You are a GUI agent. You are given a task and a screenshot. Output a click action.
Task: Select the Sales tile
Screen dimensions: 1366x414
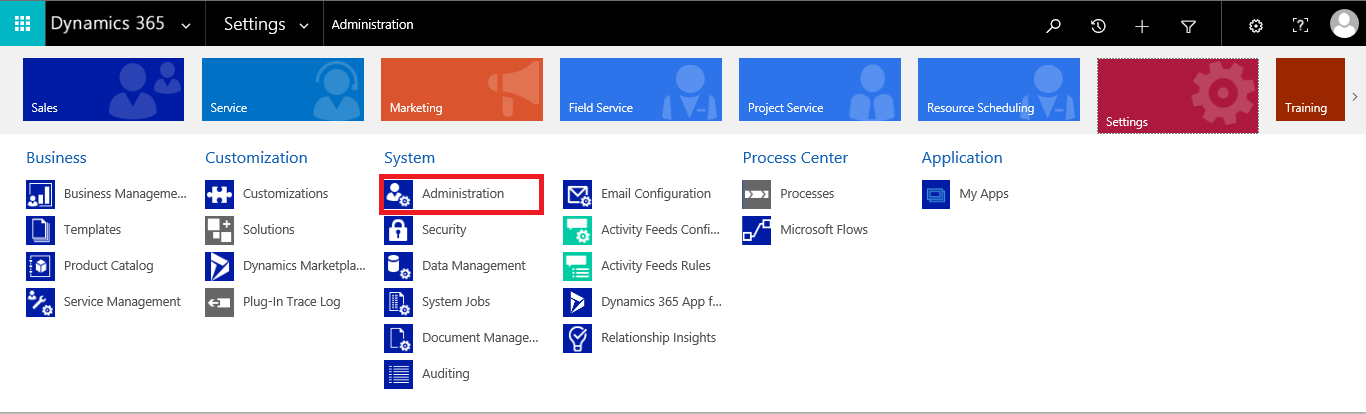103,89
